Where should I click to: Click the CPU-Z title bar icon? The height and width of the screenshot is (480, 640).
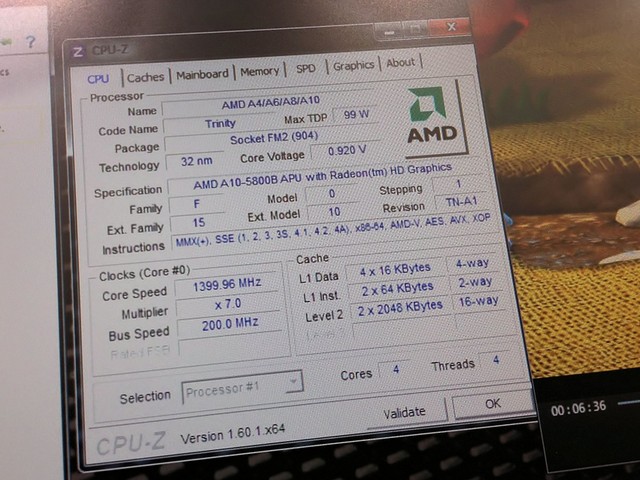click(78, 52)
